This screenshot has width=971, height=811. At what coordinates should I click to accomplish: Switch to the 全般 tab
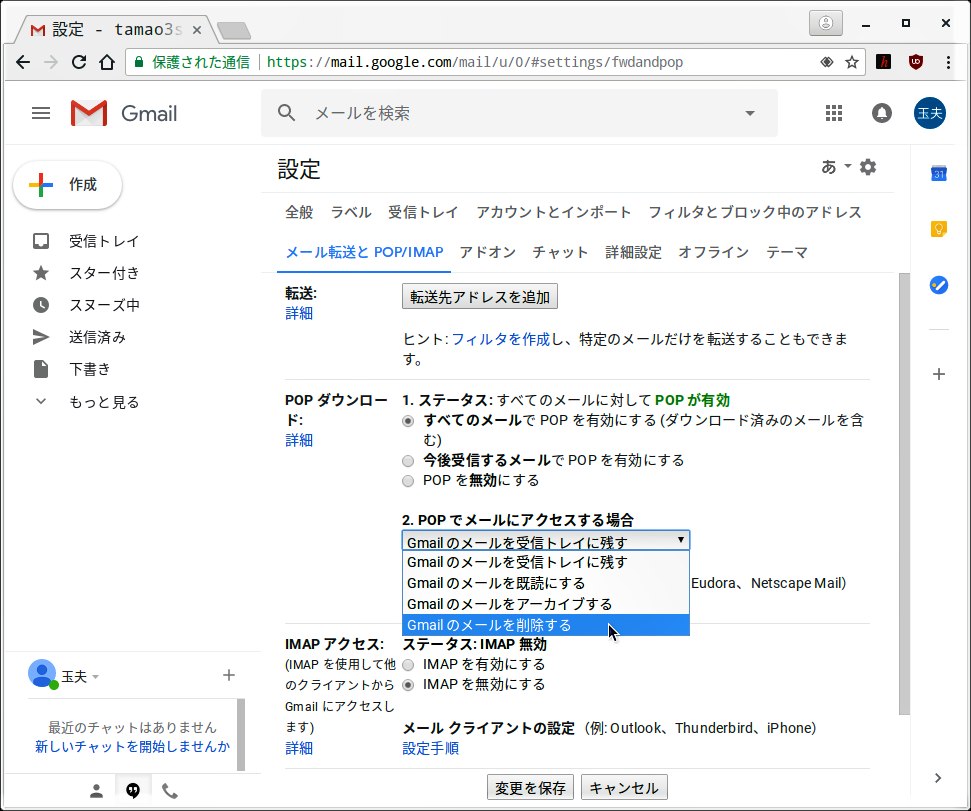pos(299,212)
